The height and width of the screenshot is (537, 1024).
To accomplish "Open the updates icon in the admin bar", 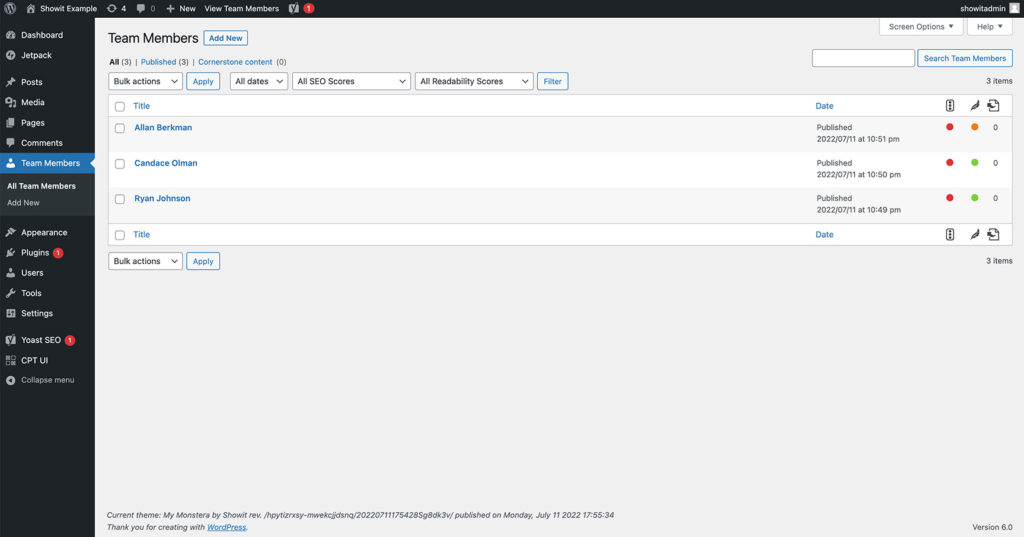I will click(x=112, y=8).
